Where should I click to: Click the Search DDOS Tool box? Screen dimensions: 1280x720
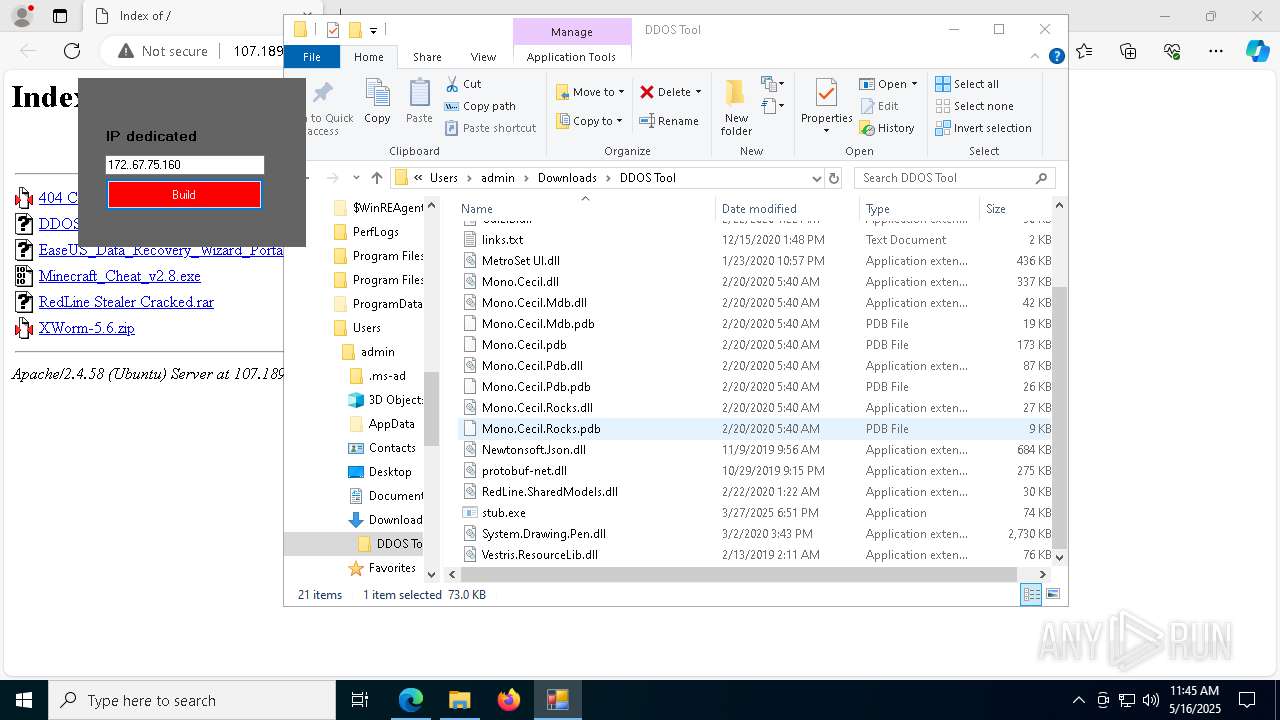coord(954,178)
